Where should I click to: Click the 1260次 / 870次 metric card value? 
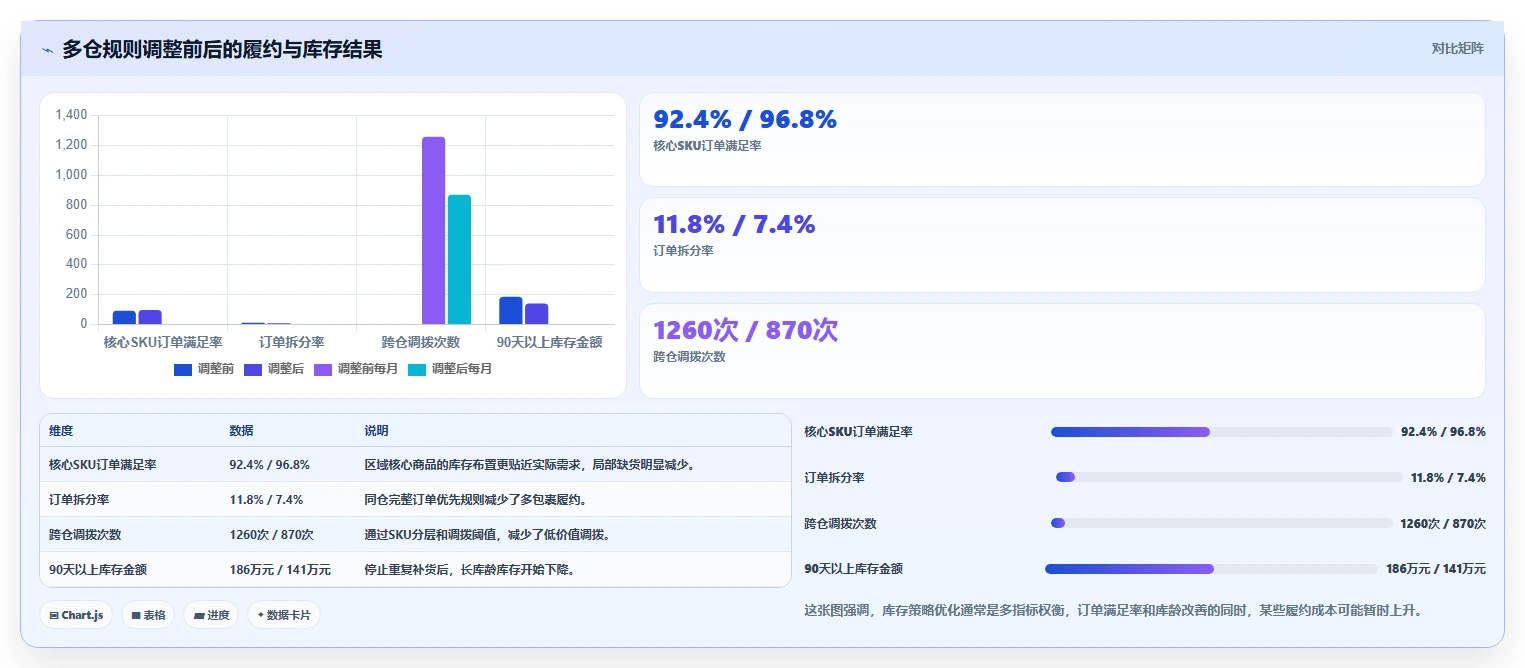tap(745, 331)
